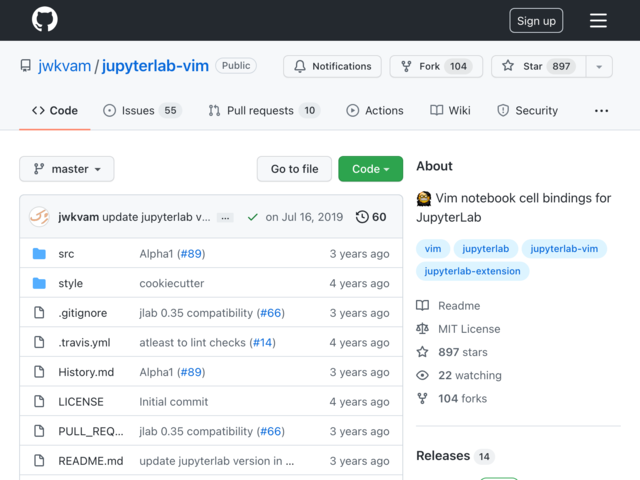Open the hamburger navigation menu
Image resolution: width=640 pixels, height=480 pixels.
pyautogui.click(x=598, y=20)
